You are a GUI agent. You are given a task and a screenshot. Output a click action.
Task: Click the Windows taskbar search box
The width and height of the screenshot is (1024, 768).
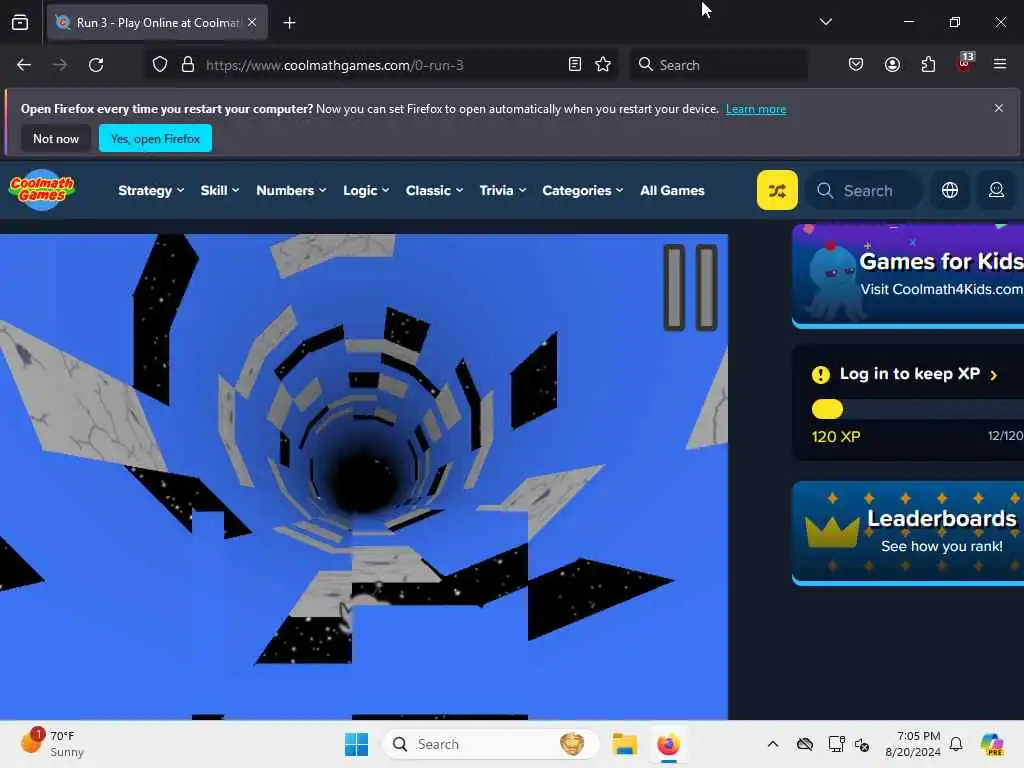coord(490,744)
